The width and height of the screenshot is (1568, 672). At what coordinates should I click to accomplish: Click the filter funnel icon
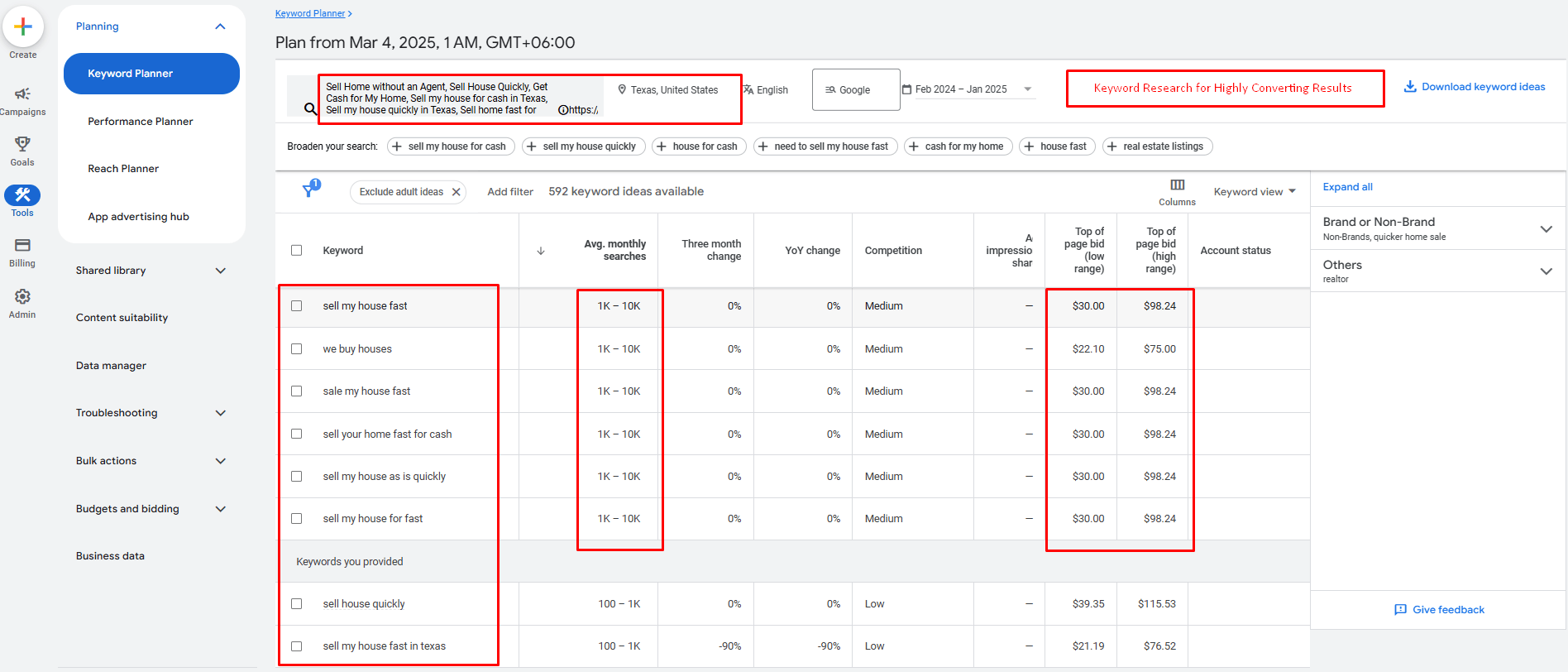coord(309,190)
